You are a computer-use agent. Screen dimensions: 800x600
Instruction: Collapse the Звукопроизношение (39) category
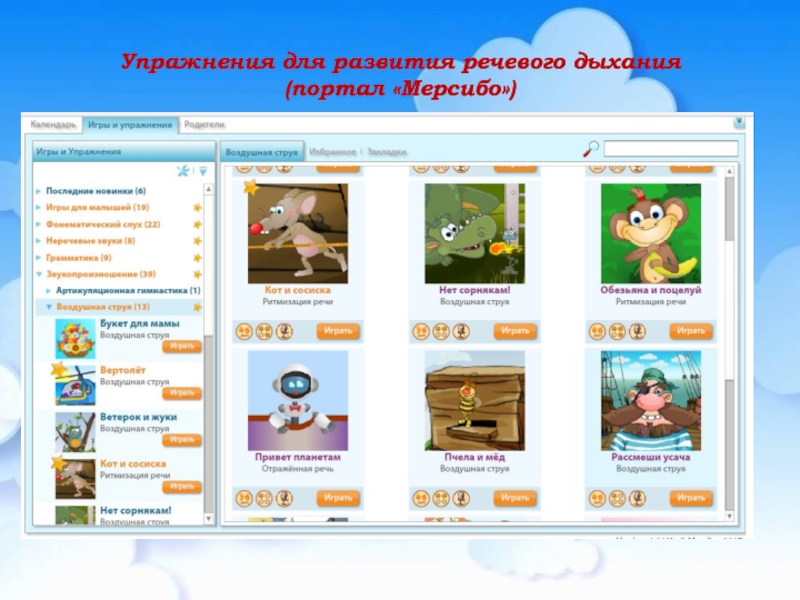click(39, 274)
